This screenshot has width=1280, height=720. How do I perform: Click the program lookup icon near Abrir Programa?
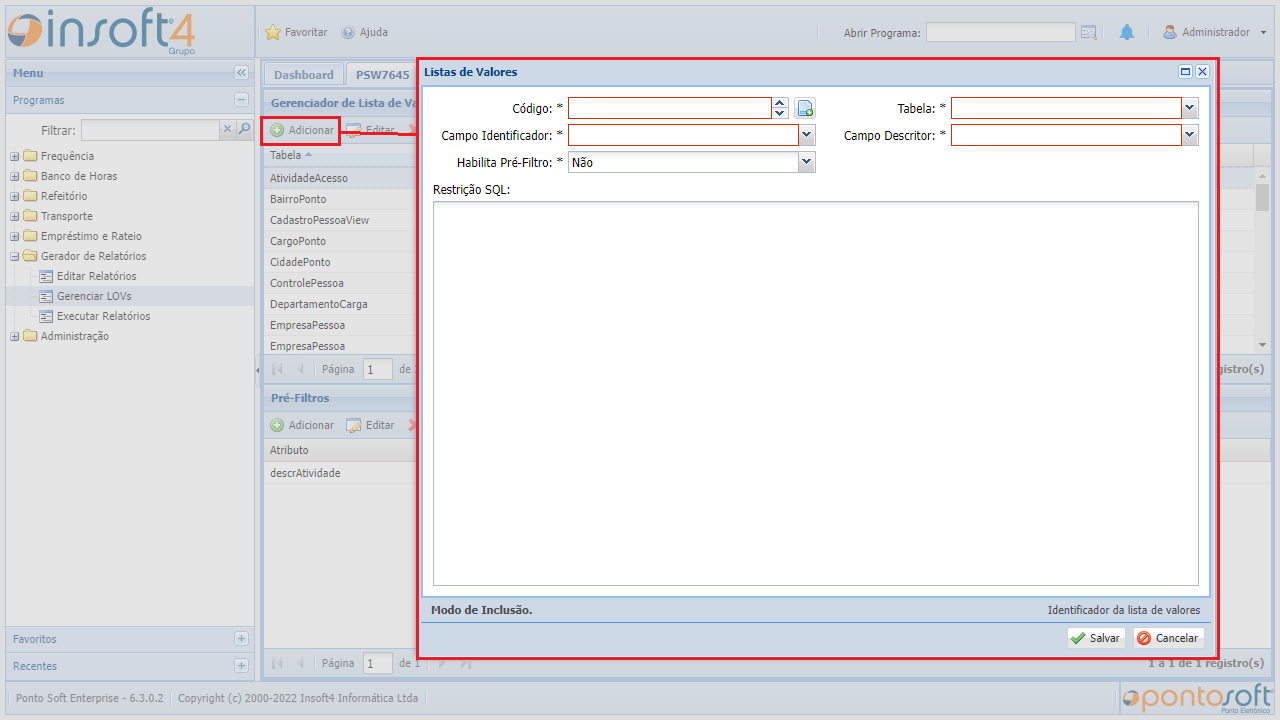pos(1089,33)
